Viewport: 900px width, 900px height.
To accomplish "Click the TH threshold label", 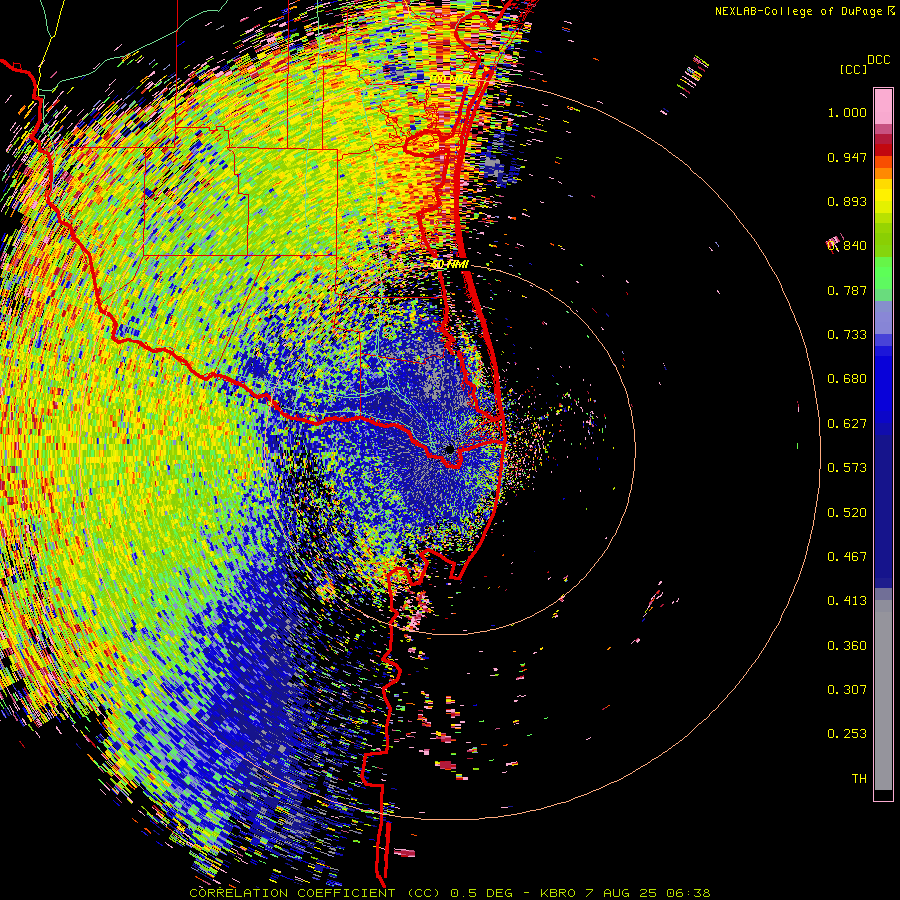I will [x=859, y=779].
